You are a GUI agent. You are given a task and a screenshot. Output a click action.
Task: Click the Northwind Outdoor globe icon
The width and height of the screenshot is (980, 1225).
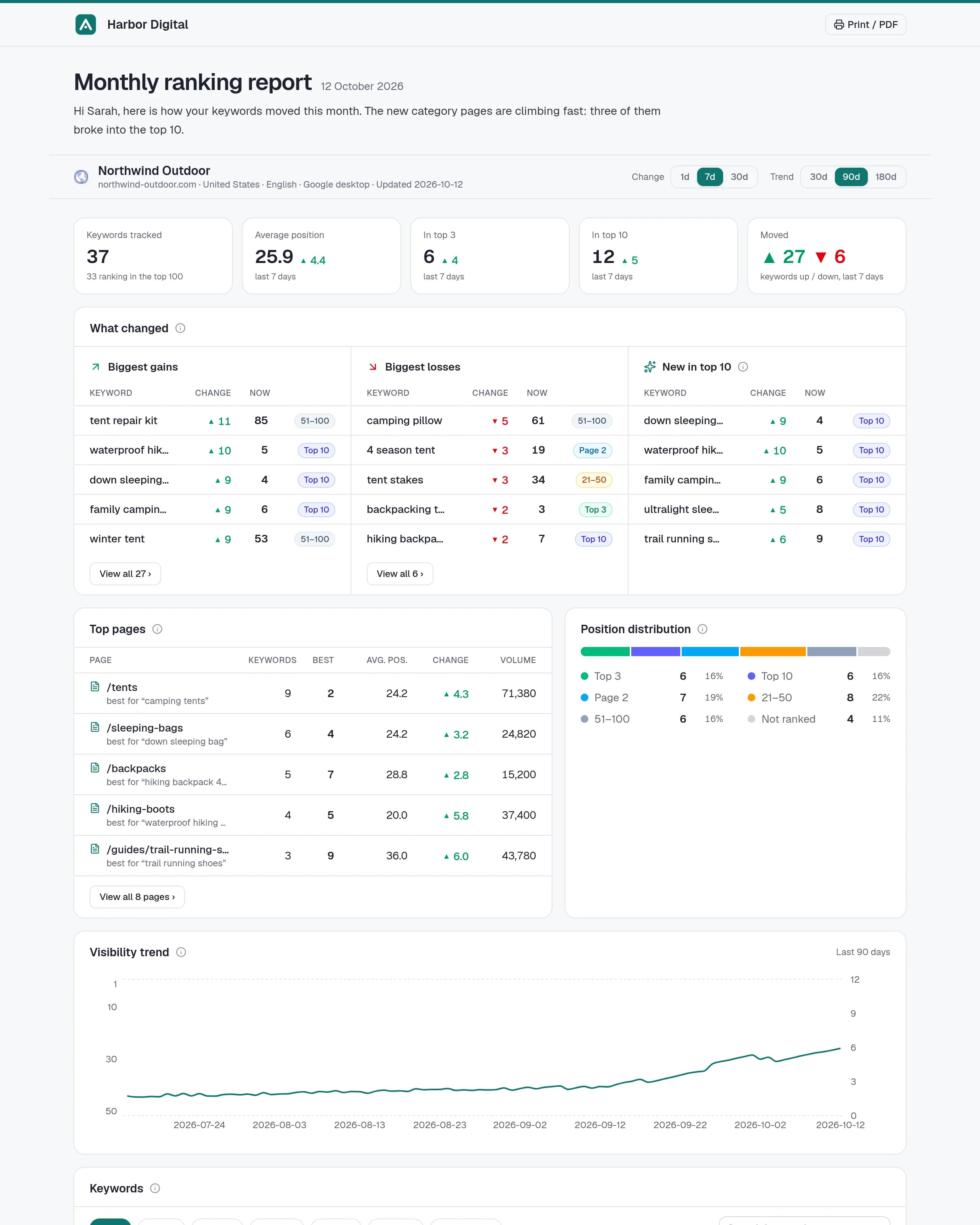pyautogui.click(x=81, y=177)
